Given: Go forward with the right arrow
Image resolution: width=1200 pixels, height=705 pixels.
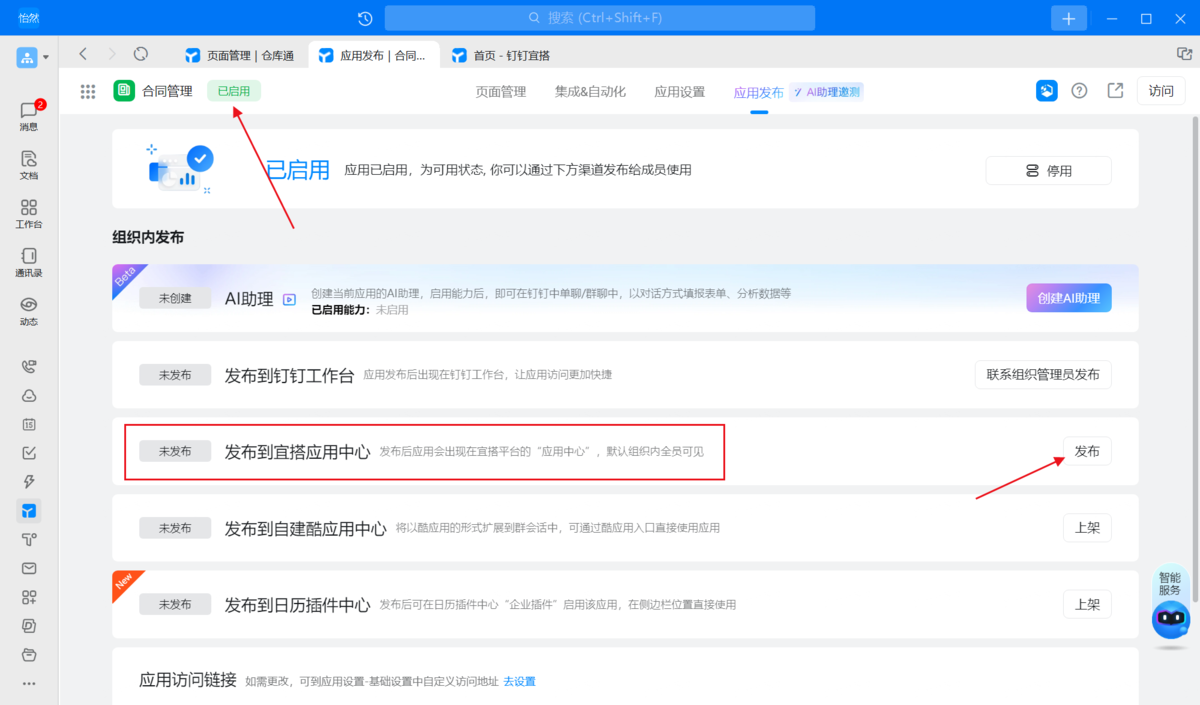Looking at the screenshot, I should click(112, 54).
